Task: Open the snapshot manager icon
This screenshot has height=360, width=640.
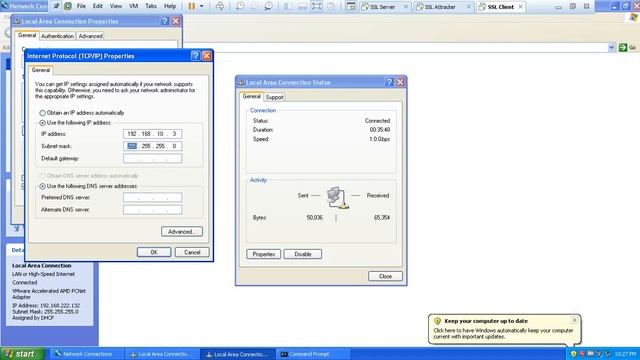Action: [269, 6]
